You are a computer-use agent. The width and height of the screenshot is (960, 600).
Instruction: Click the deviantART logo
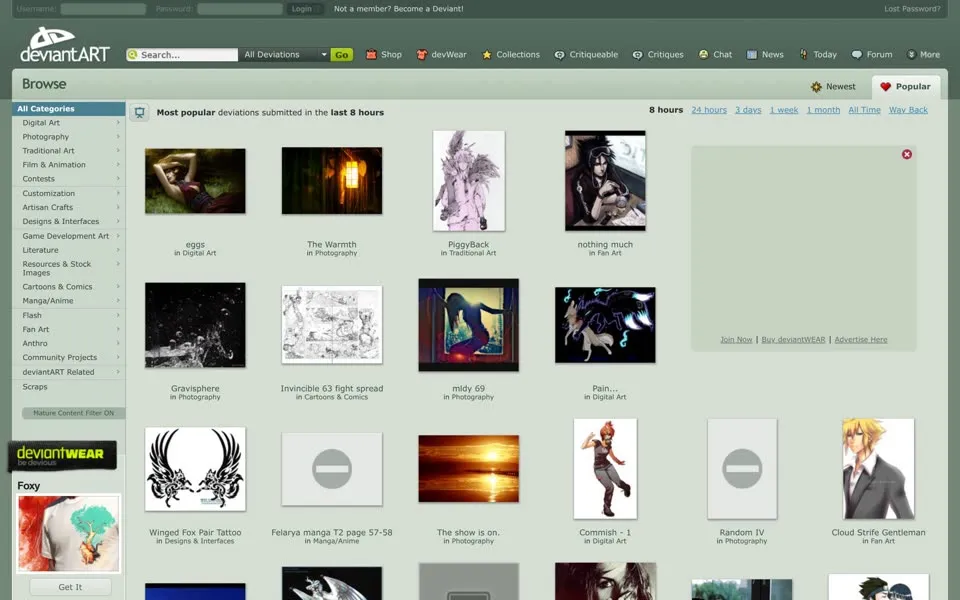point(65,45)
